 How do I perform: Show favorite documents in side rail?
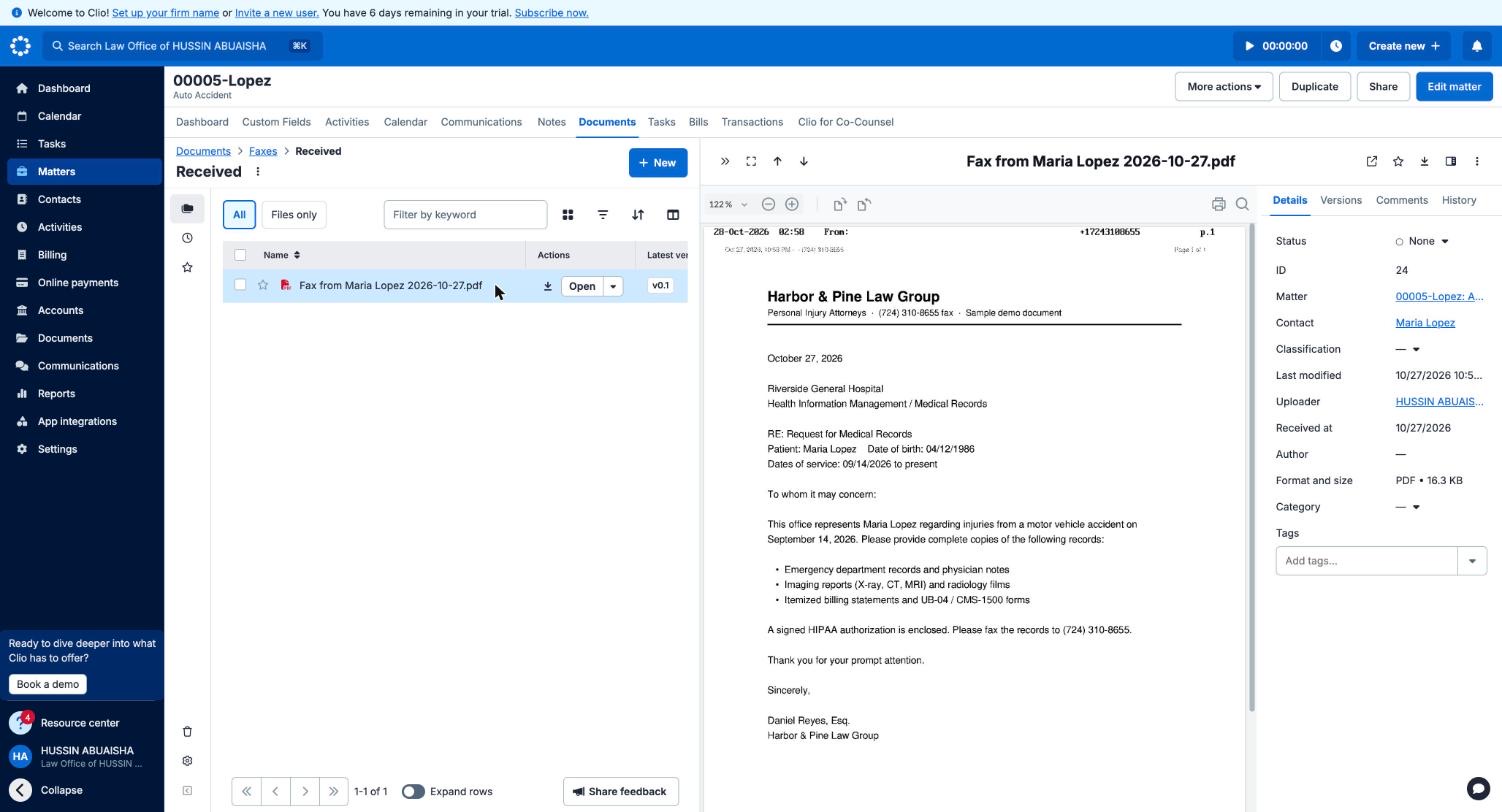pos(187,267)
